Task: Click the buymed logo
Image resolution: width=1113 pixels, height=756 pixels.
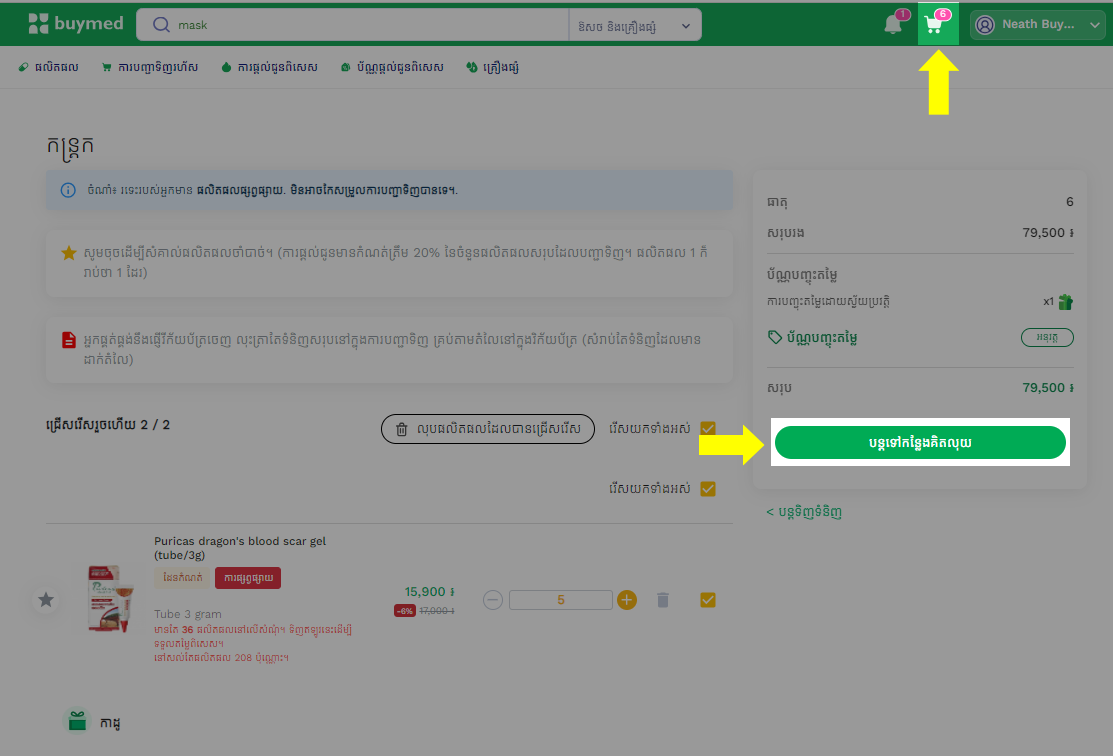Action: pos(75,24)
